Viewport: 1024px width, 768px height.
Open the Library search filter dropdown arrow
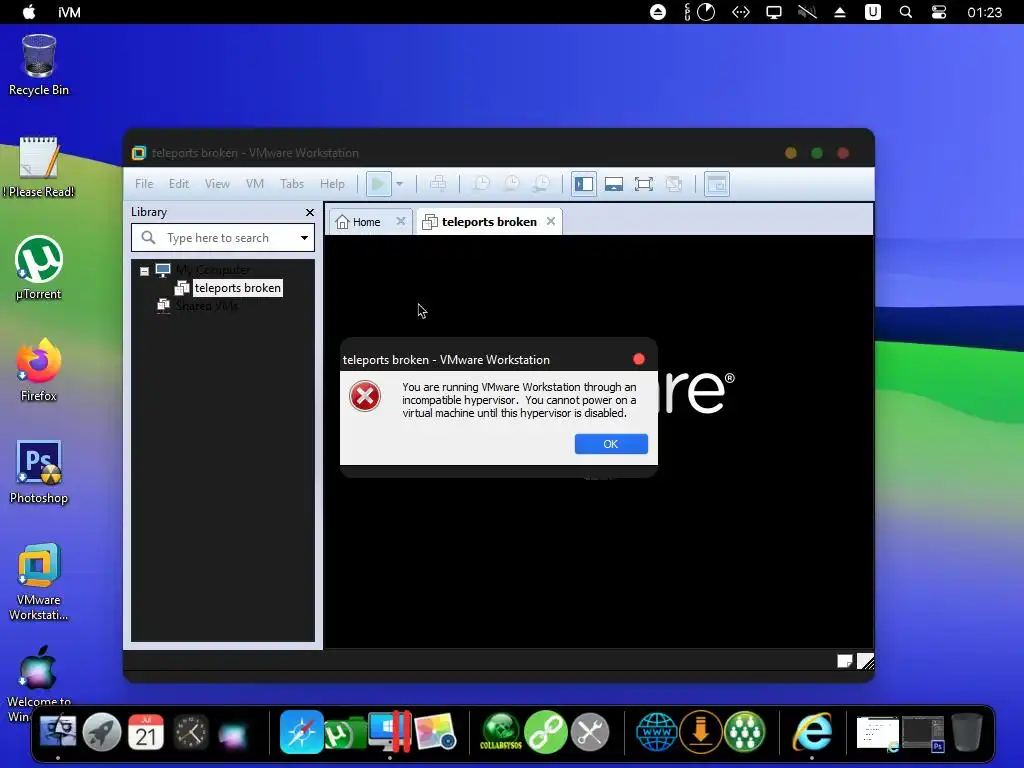coord(304,238)
